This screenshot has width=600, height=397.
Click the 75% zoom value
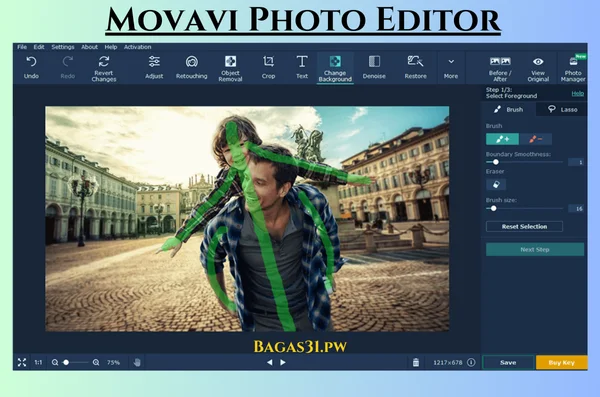pos(113,362)
